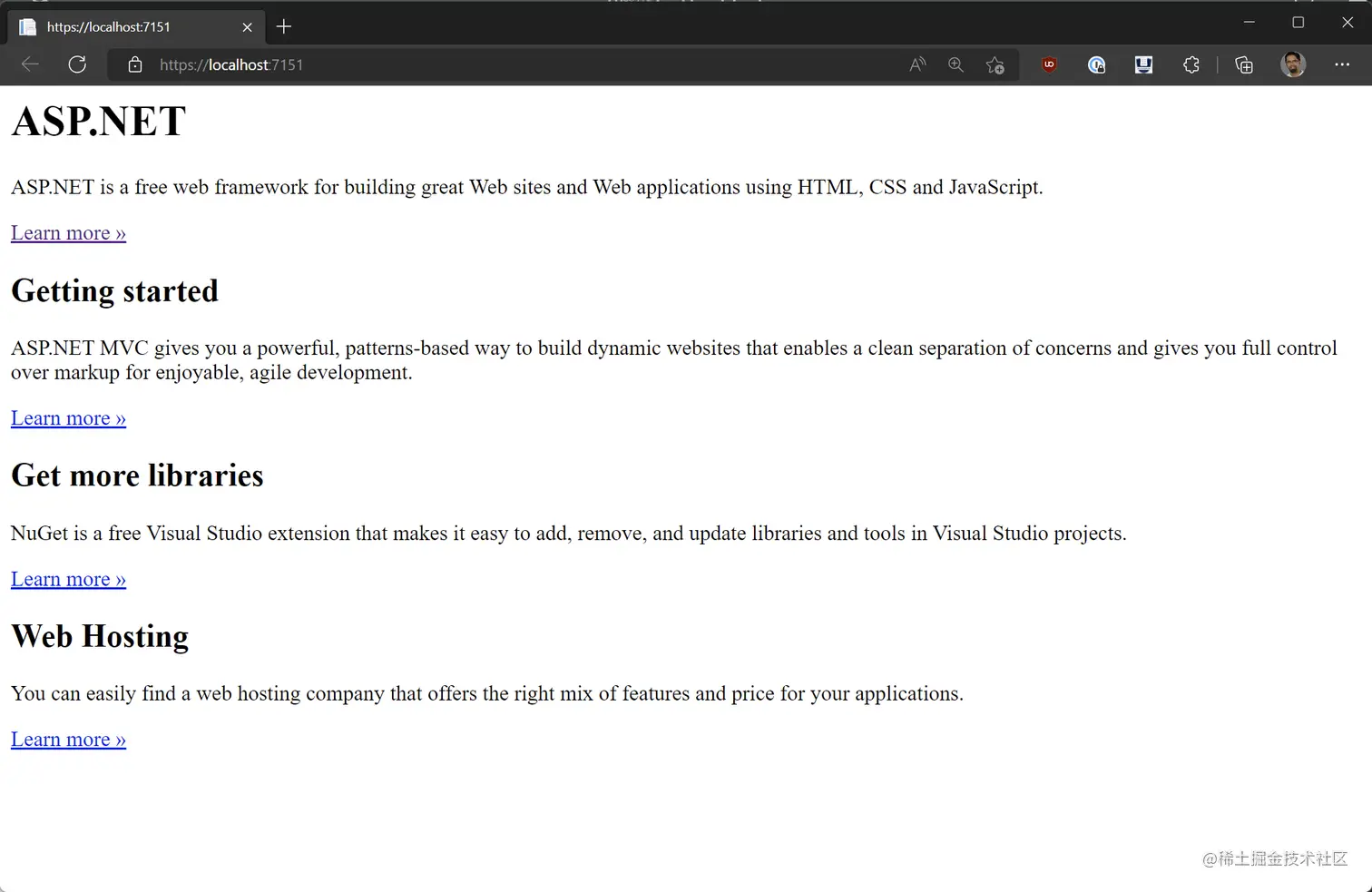Screen dimensions: 1372x892
Task: Open the blue circular extension icon
Action: pos(1096,64)
